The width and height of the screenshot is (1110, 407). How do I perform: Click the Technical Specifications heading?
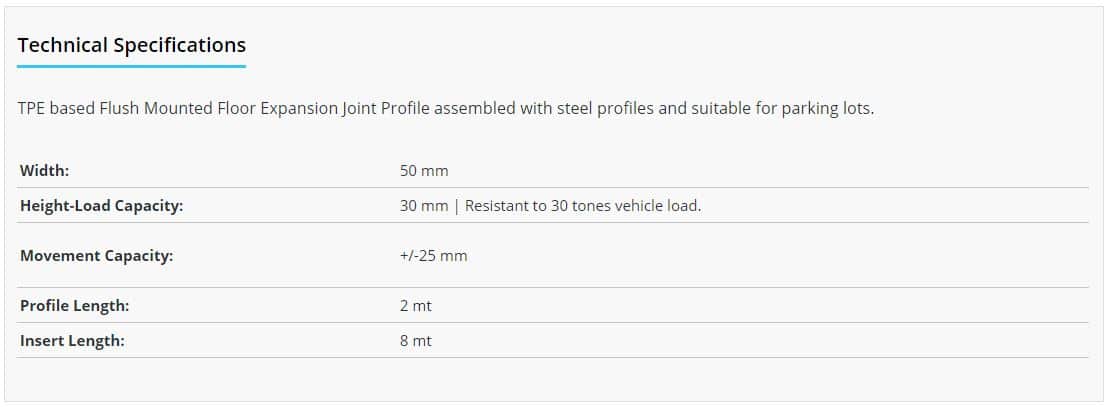(x=132, y=45)
